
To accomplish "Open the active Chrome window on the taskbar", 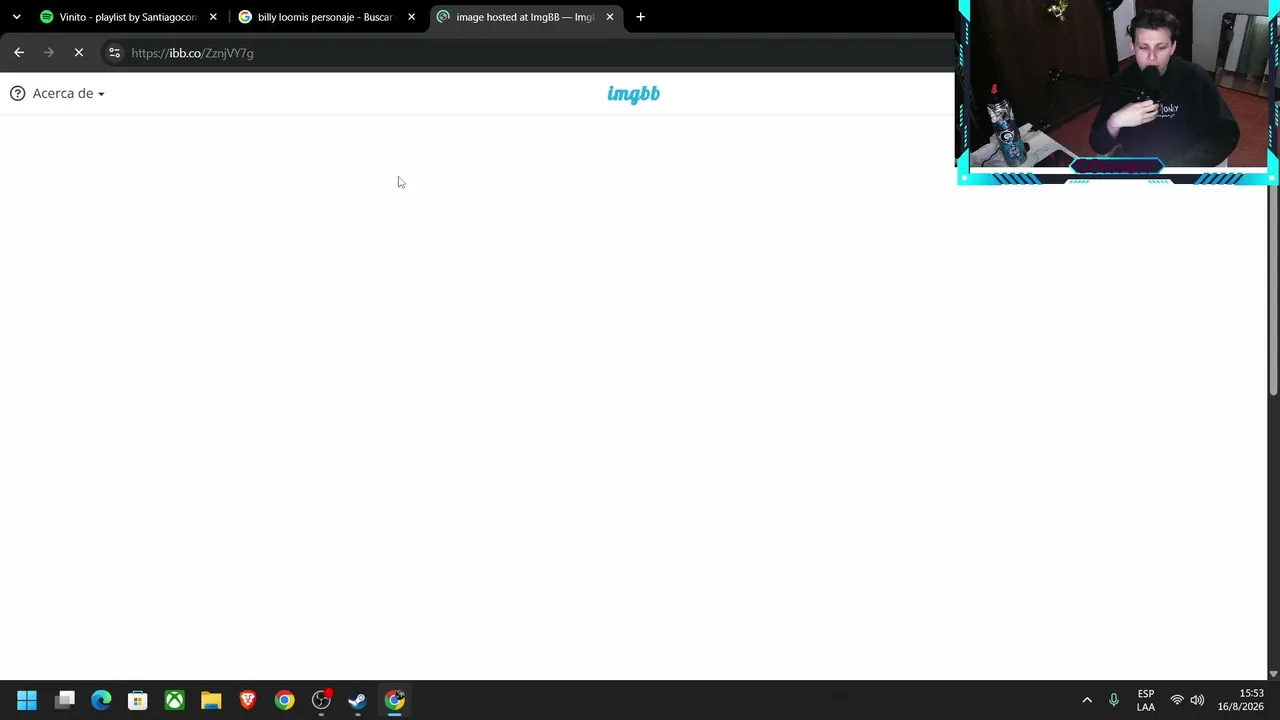I will tap(395, 700).
